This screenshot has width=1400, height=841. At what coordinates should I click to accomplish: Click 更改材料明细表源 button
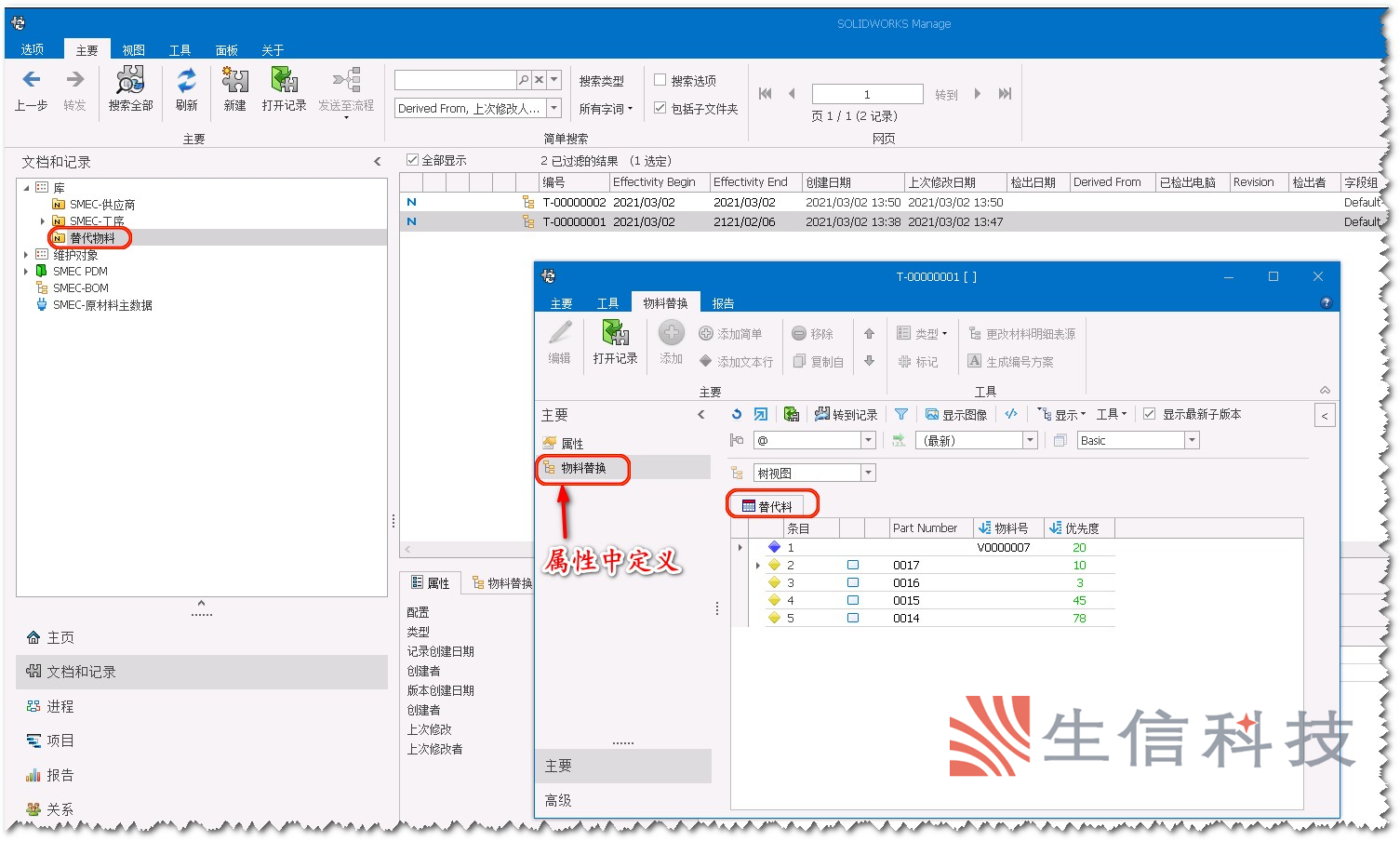1022,334
